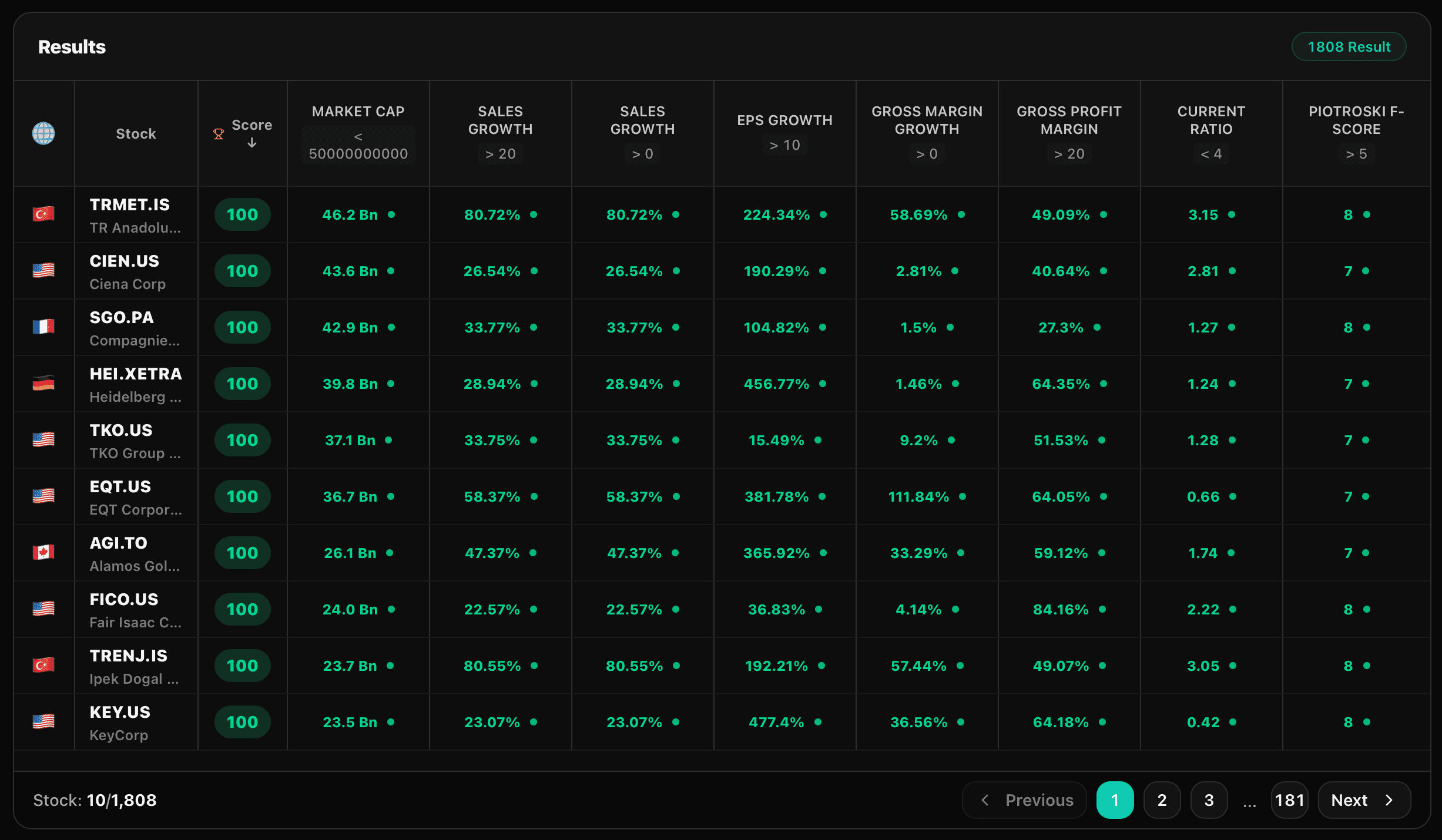Click the 100 score badge for TKO.US
The image size is (1442, 840).
pos(243,440)
